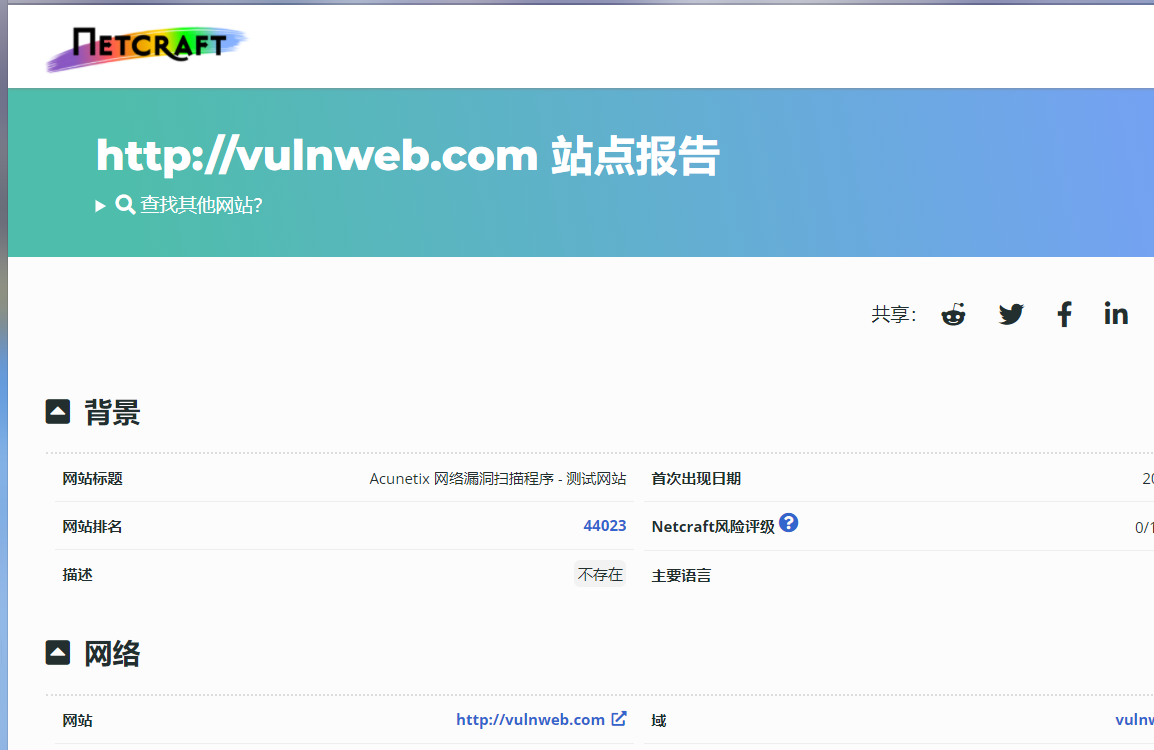This screenshot has height=750, width=1154.
Task: Open the http://vulnweb.com website link
Action: tap(530, 719)
